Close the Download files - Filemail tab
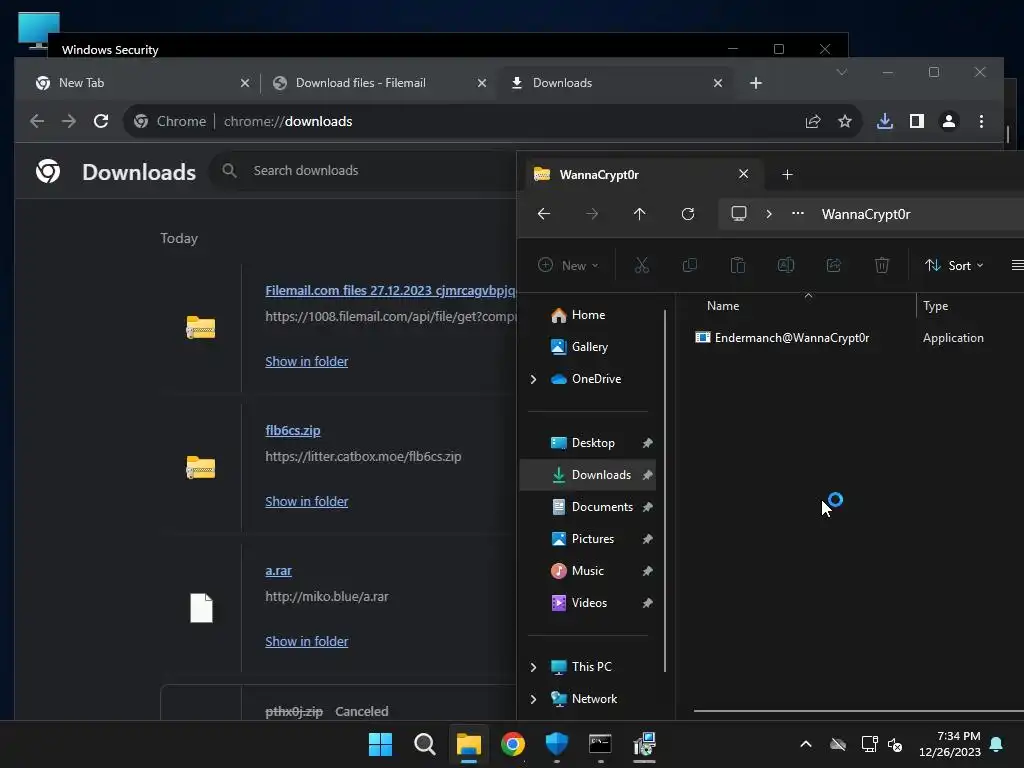1024x768 pixels. point(482,83)
